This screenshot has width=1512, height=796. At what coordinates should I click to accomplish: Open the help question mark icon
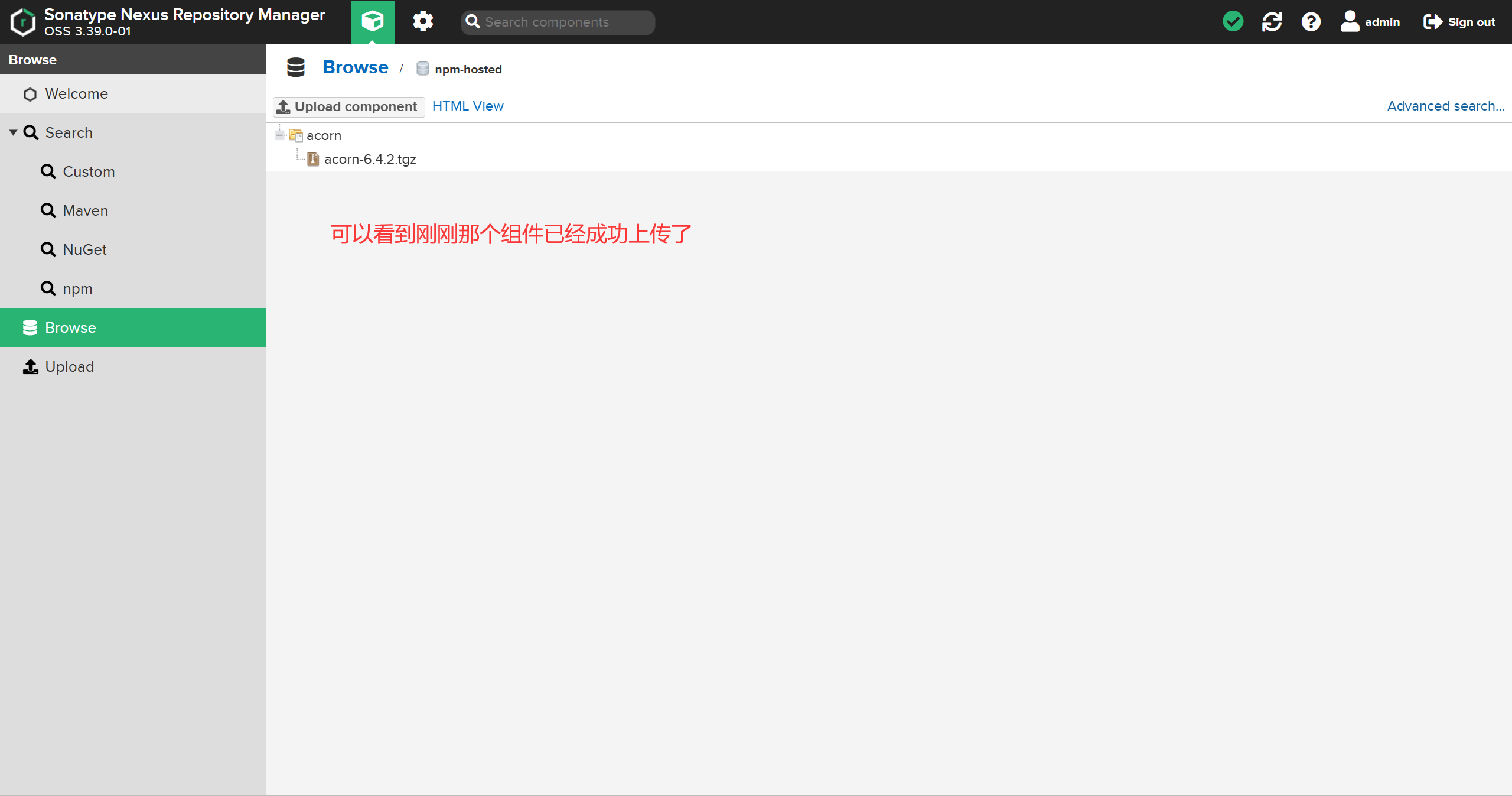coord(1311,22)
